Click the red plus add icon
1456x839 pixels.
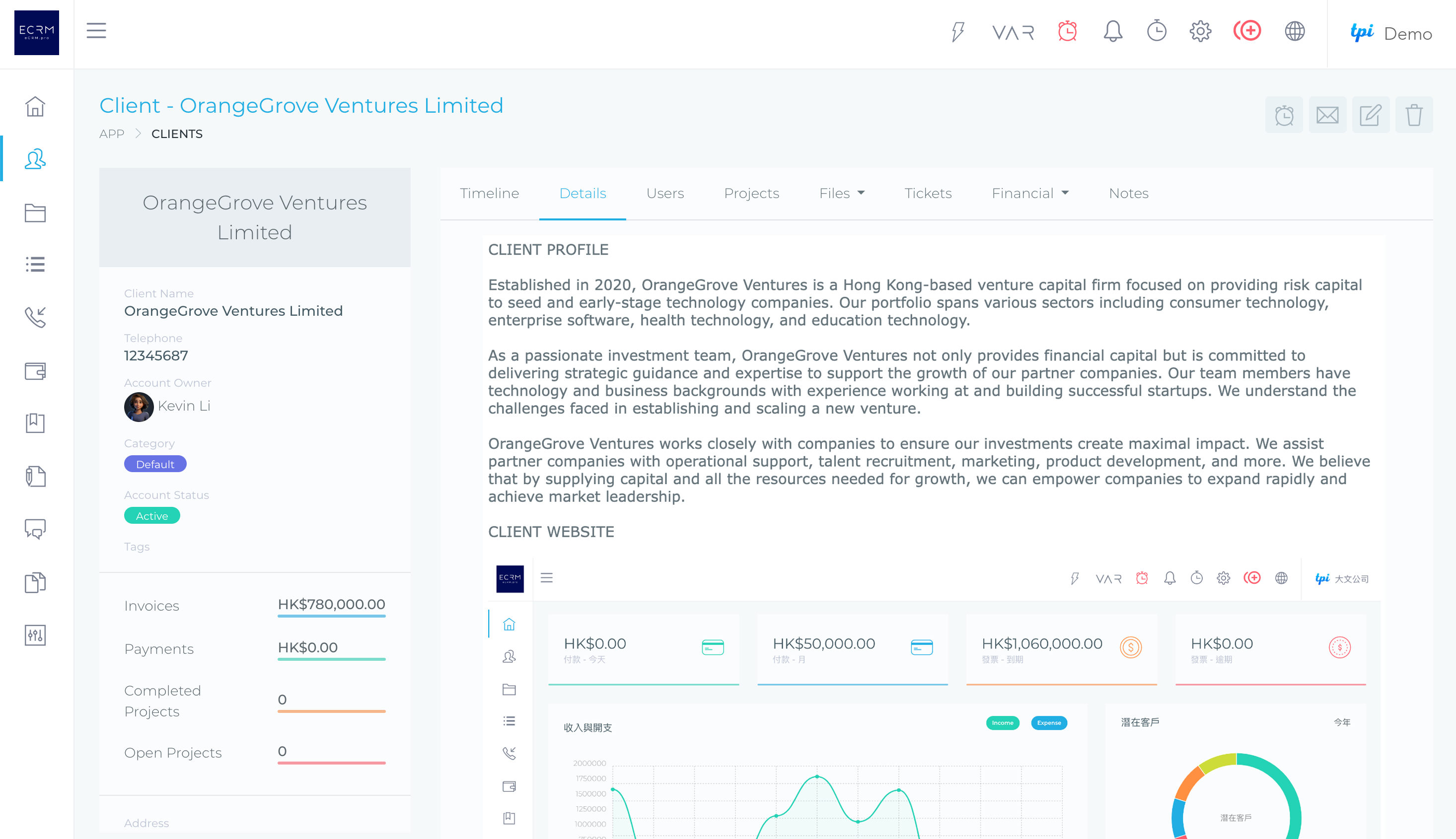coord(1247,31)
